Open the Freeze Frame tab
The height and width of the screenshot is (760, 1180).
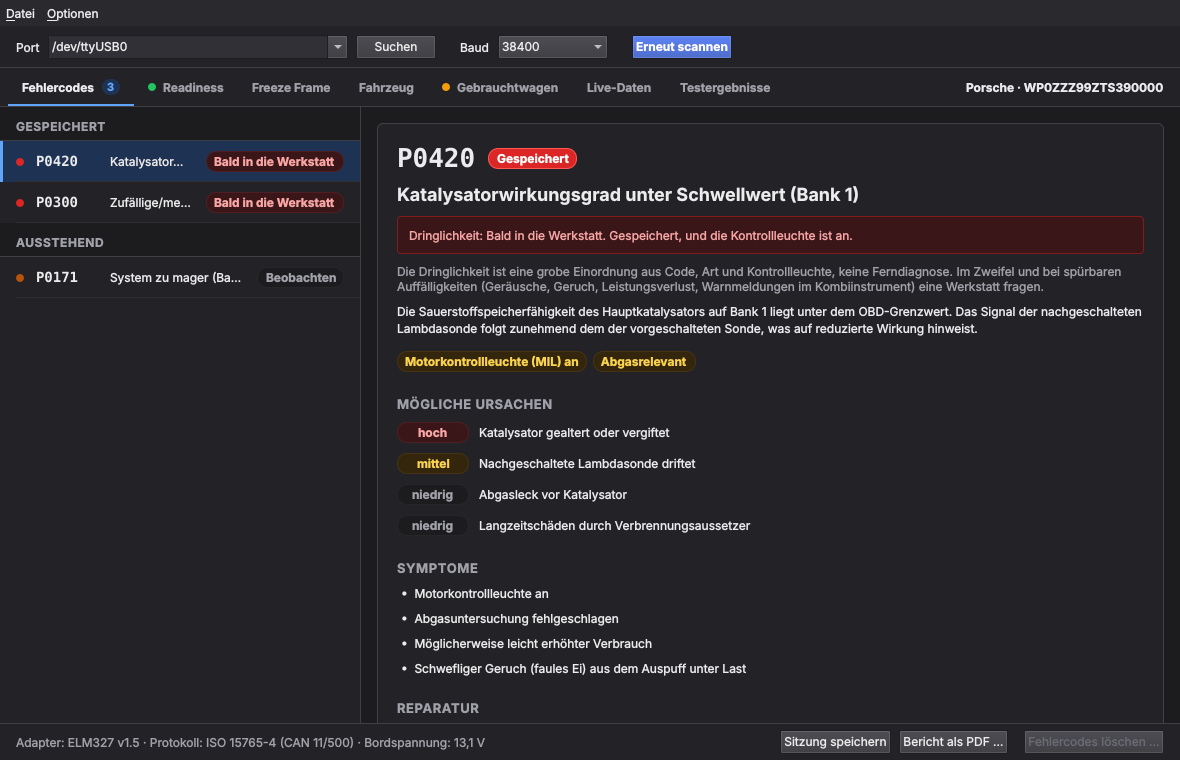(x=290, y=87)
